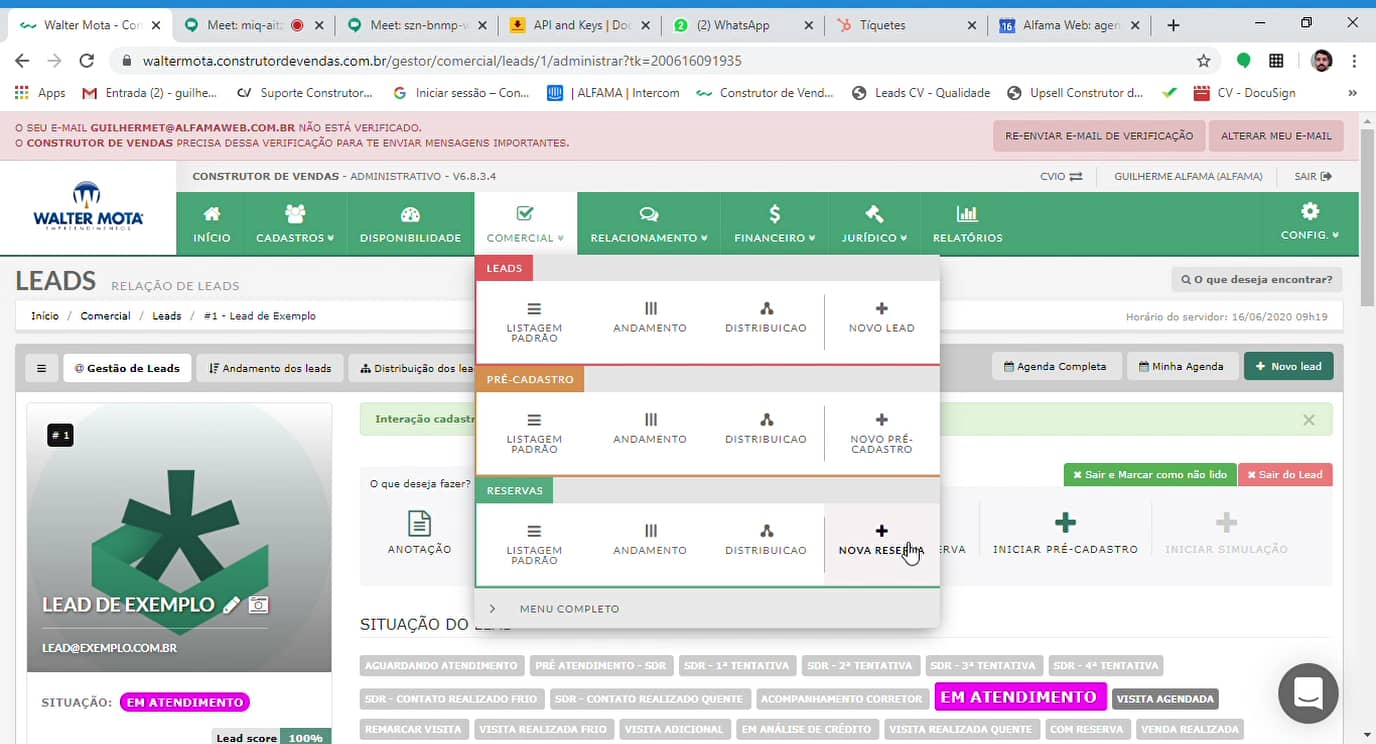Click Sair e Marcar como não lido

pos(1150,474)
